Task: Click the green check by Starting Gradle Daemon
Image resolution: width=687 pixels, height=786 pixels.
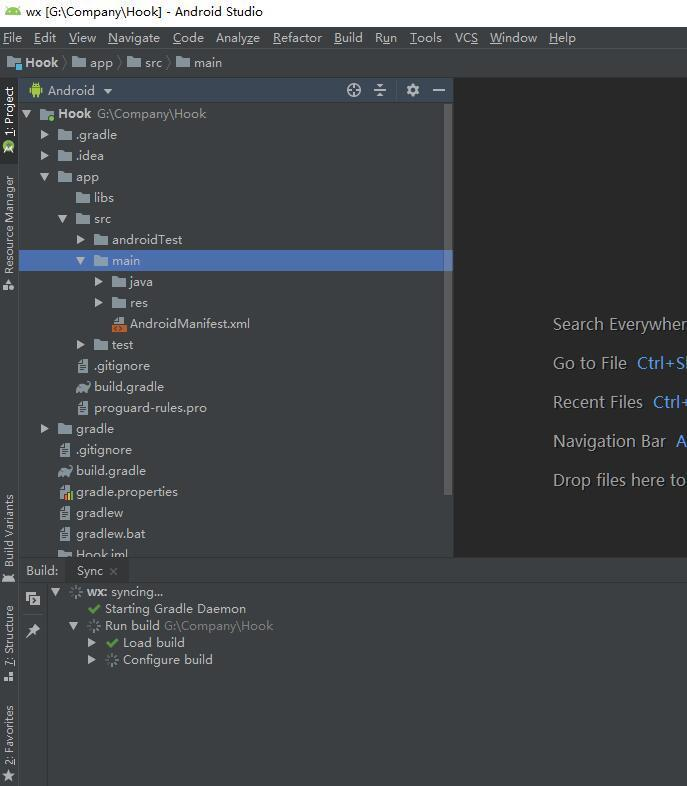Action: point(94,609)
